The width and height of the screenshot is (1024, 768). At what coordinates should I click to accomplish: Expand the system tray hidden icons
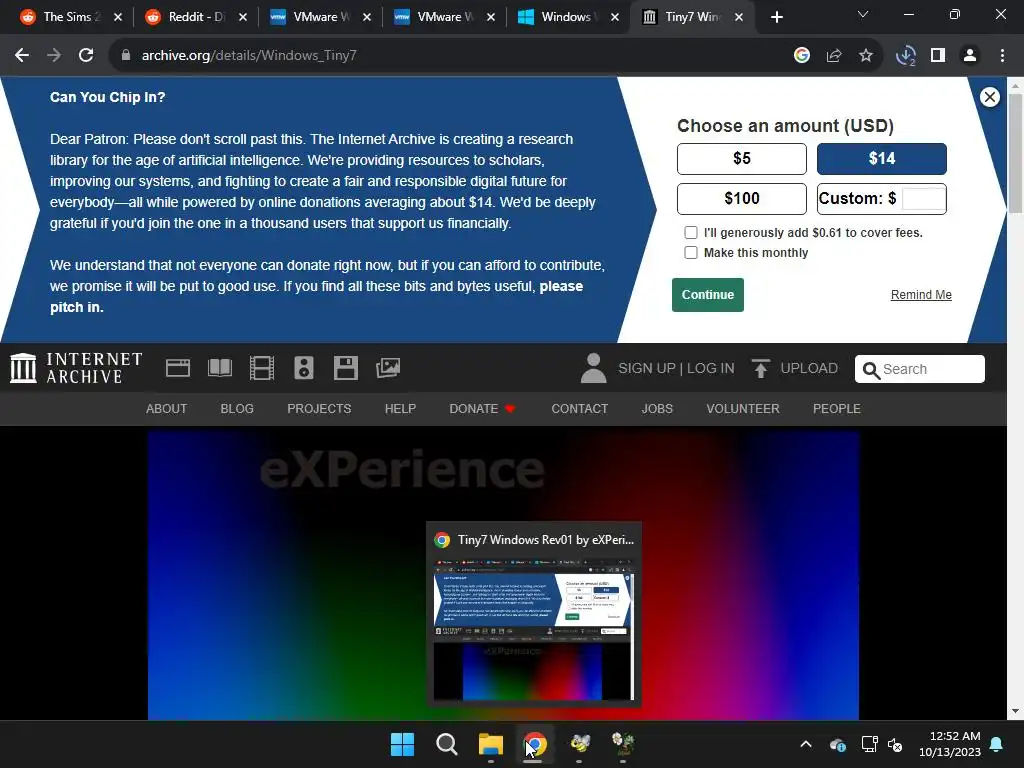point(806,744)
